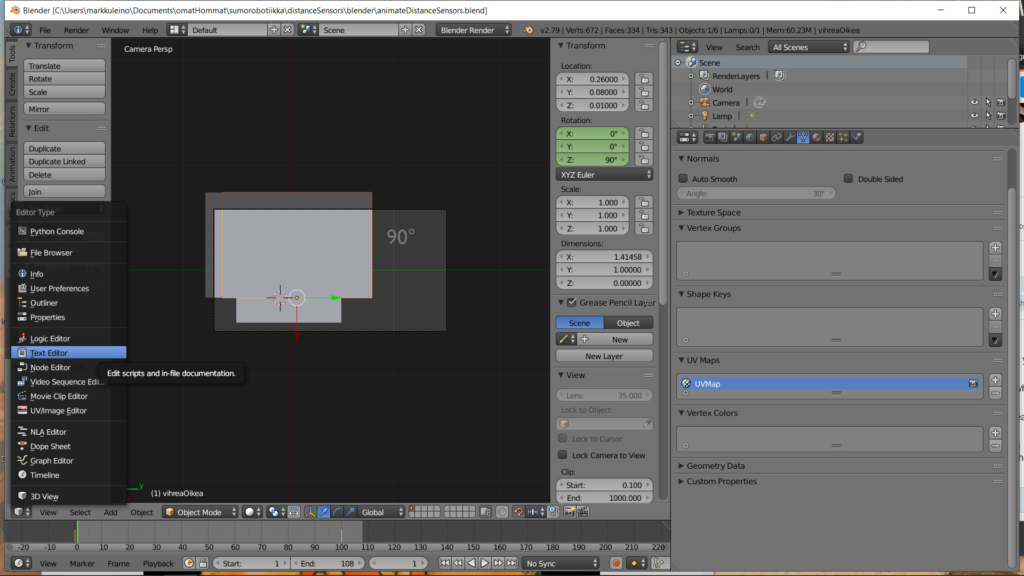
Task: Open the XYZ Euler rotation mode dropdown
Action: pyautogui.click(x=605, y=174)
